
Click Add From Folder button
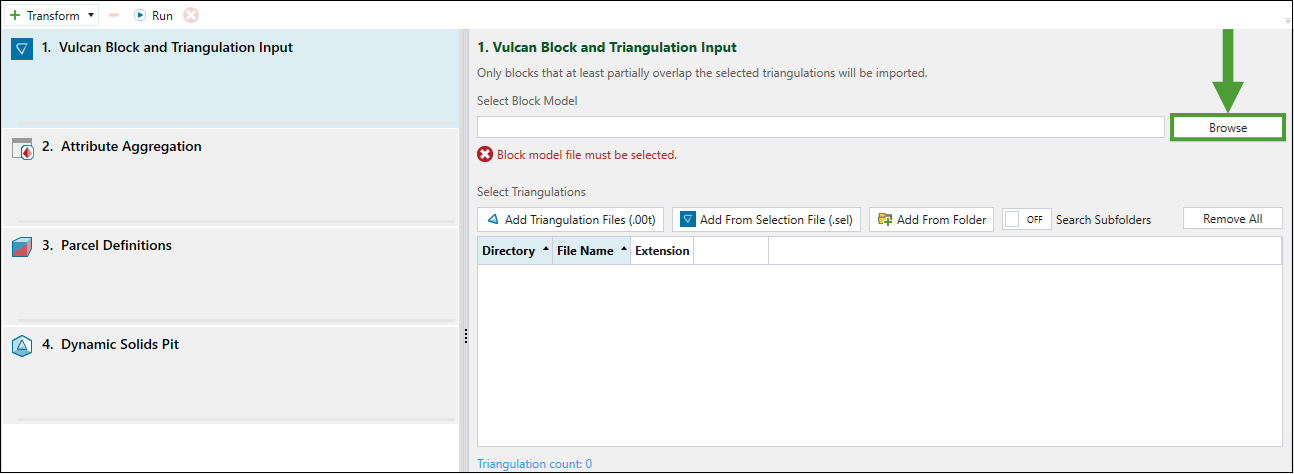tap(932, 219)
